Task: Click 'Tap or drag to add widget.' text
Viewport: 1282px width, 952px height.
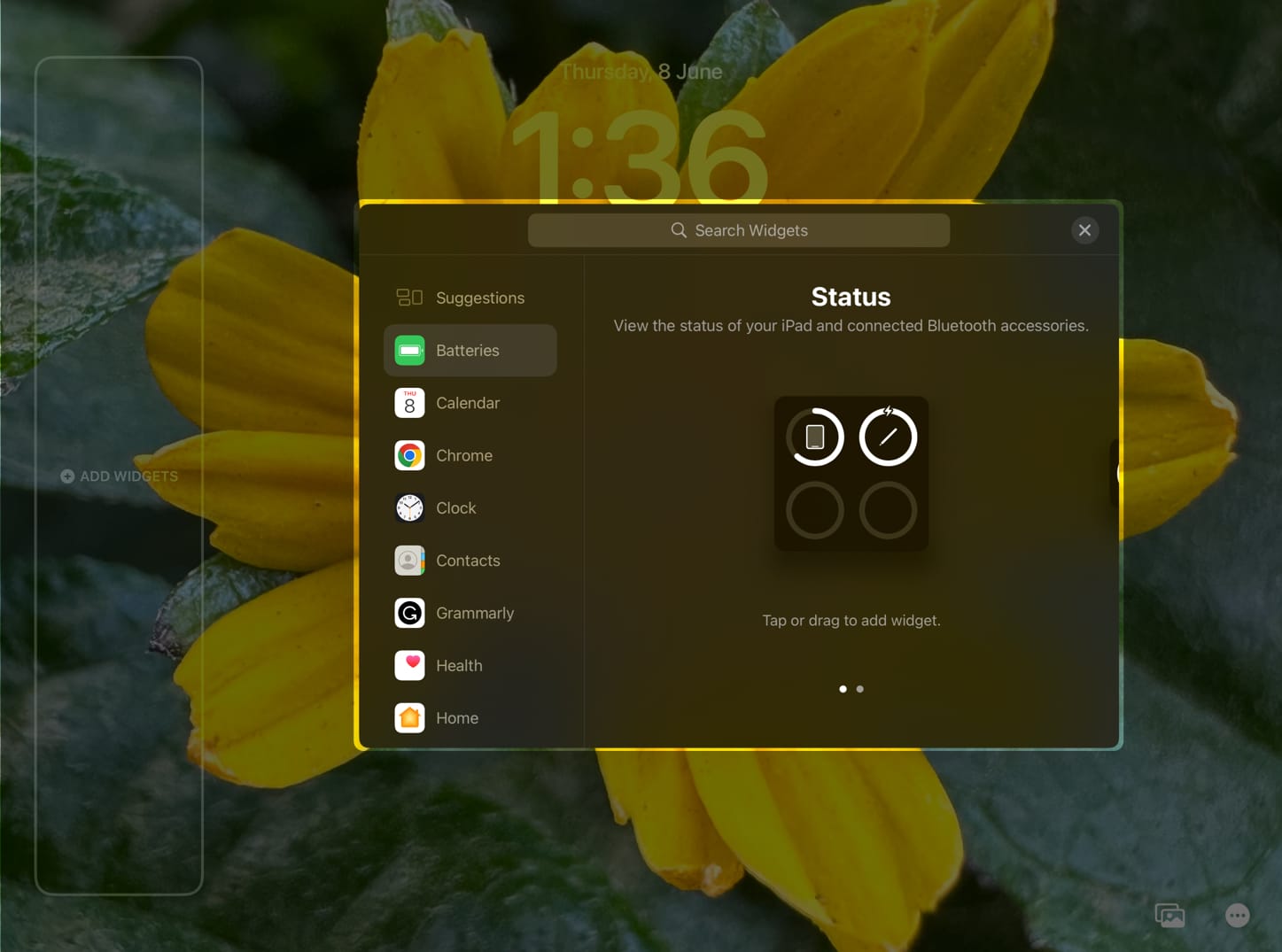Action: pos(851,621)
